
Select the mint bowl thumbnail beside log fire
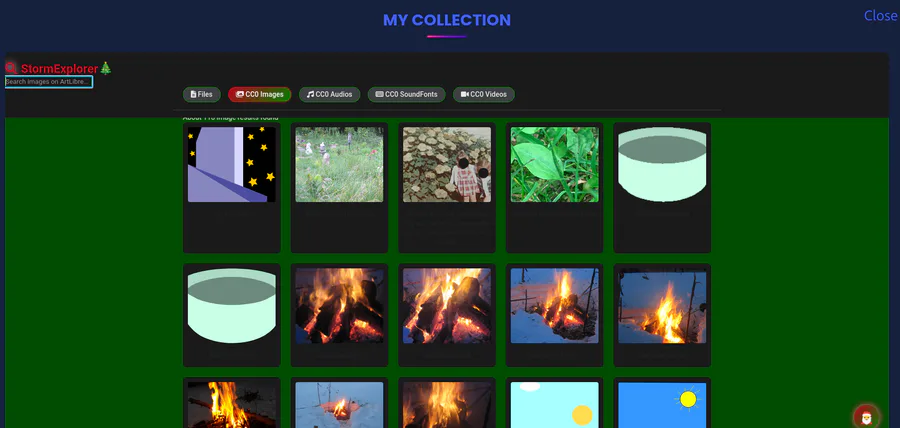pos(231,306)
